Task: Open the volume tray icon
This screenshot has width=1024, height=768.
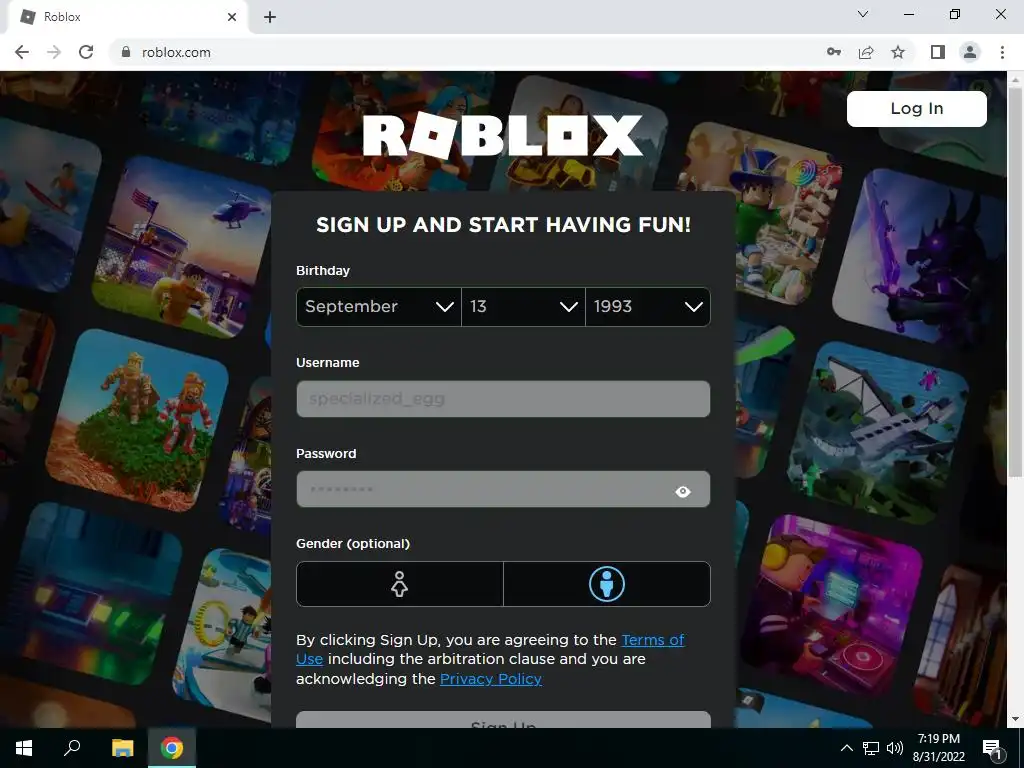Action: coord(895,748)
